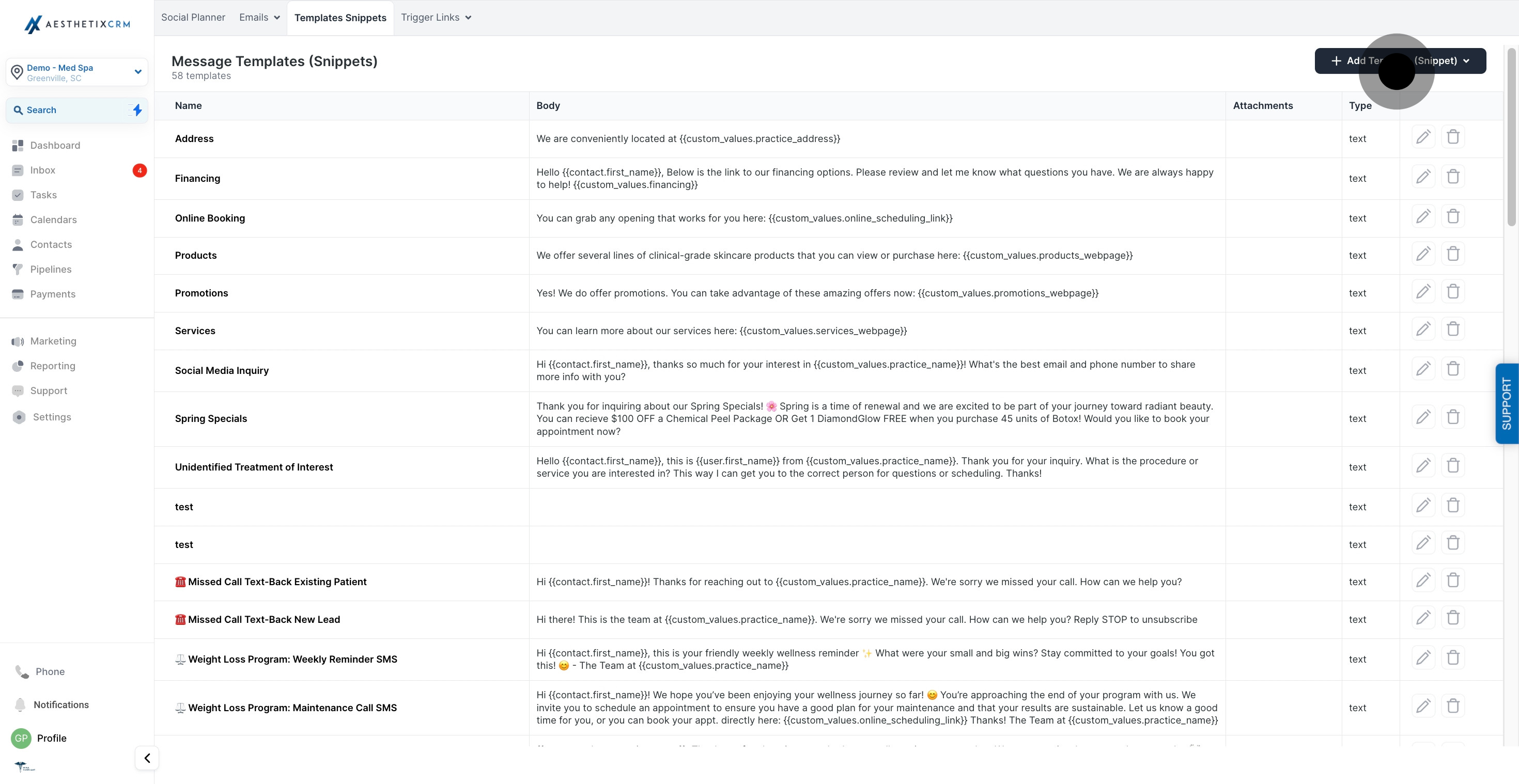Select the Templates Snippets tab

point(340,18)
